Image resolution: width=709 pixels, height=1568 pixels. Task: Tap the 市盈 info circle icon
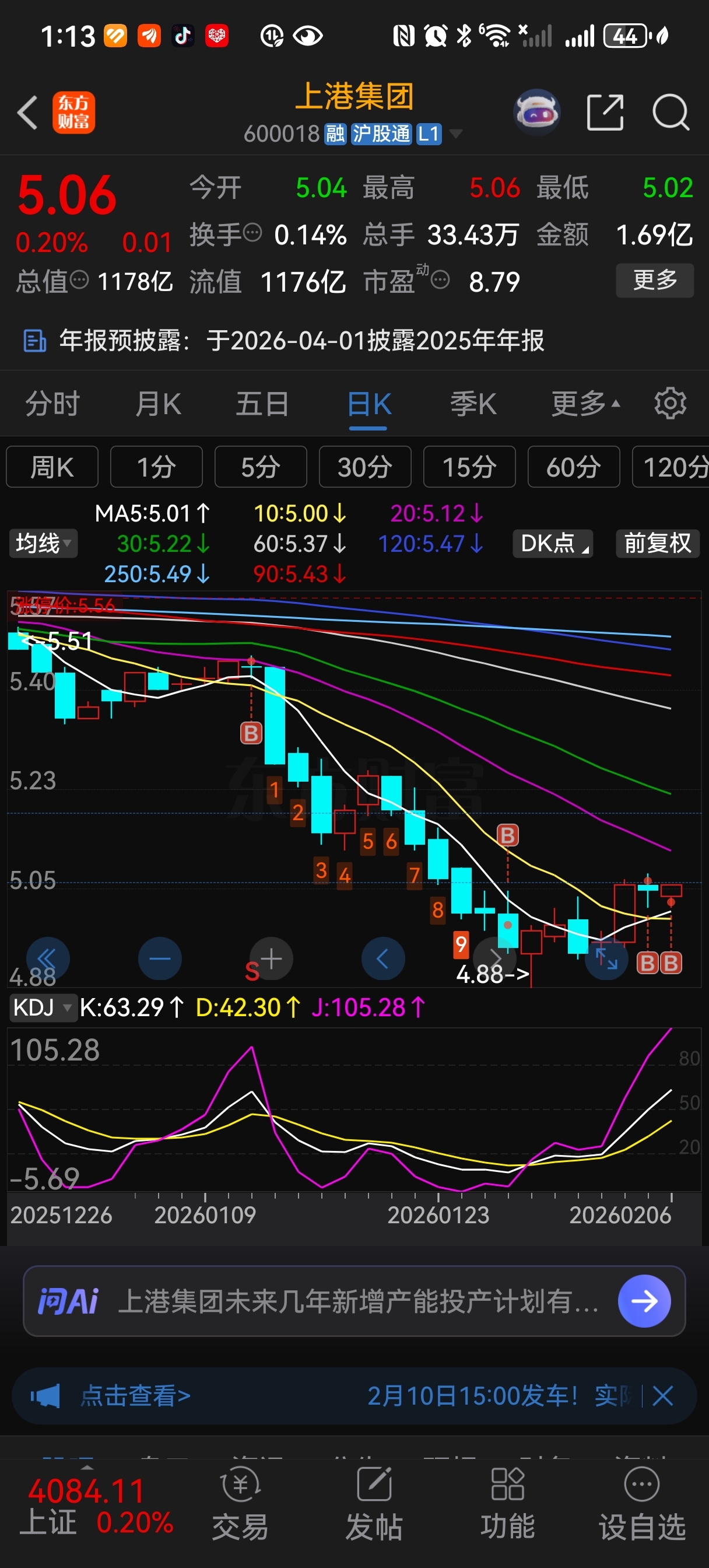pos(440,280)
